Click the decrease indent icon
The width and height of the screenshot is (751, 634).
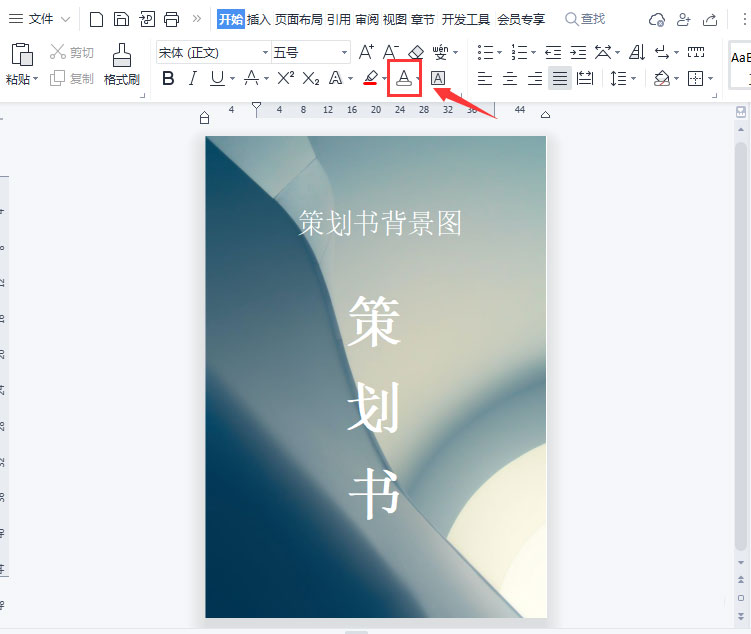pos(553,52)
